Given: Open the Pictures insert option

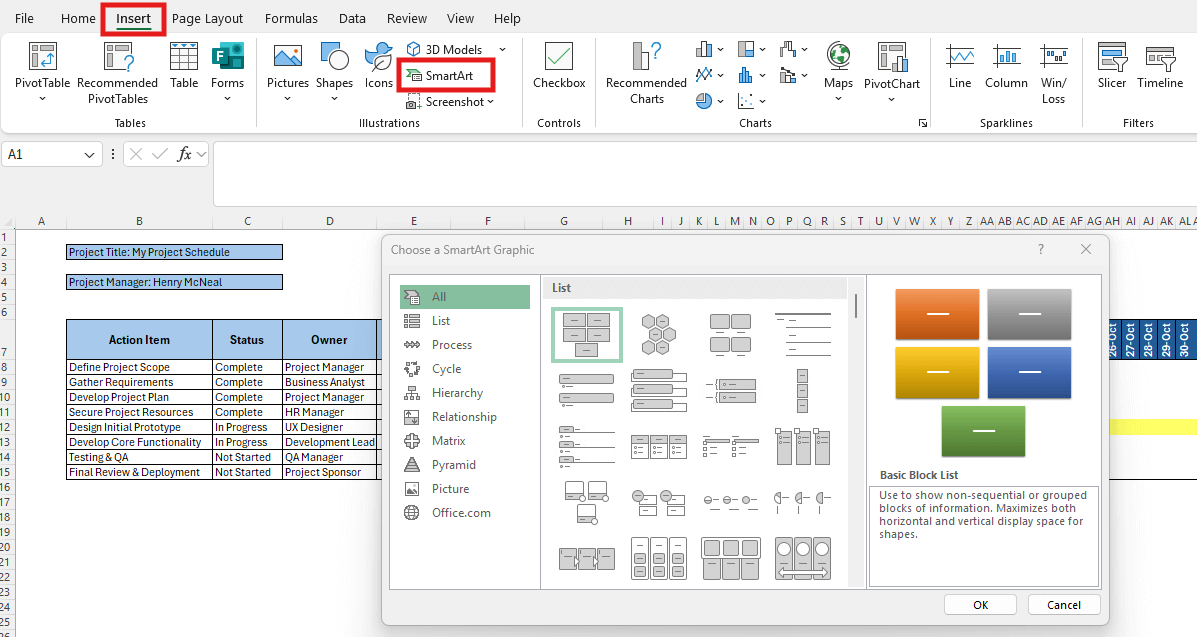Looking at the screenshot, I should coord(287,65).
